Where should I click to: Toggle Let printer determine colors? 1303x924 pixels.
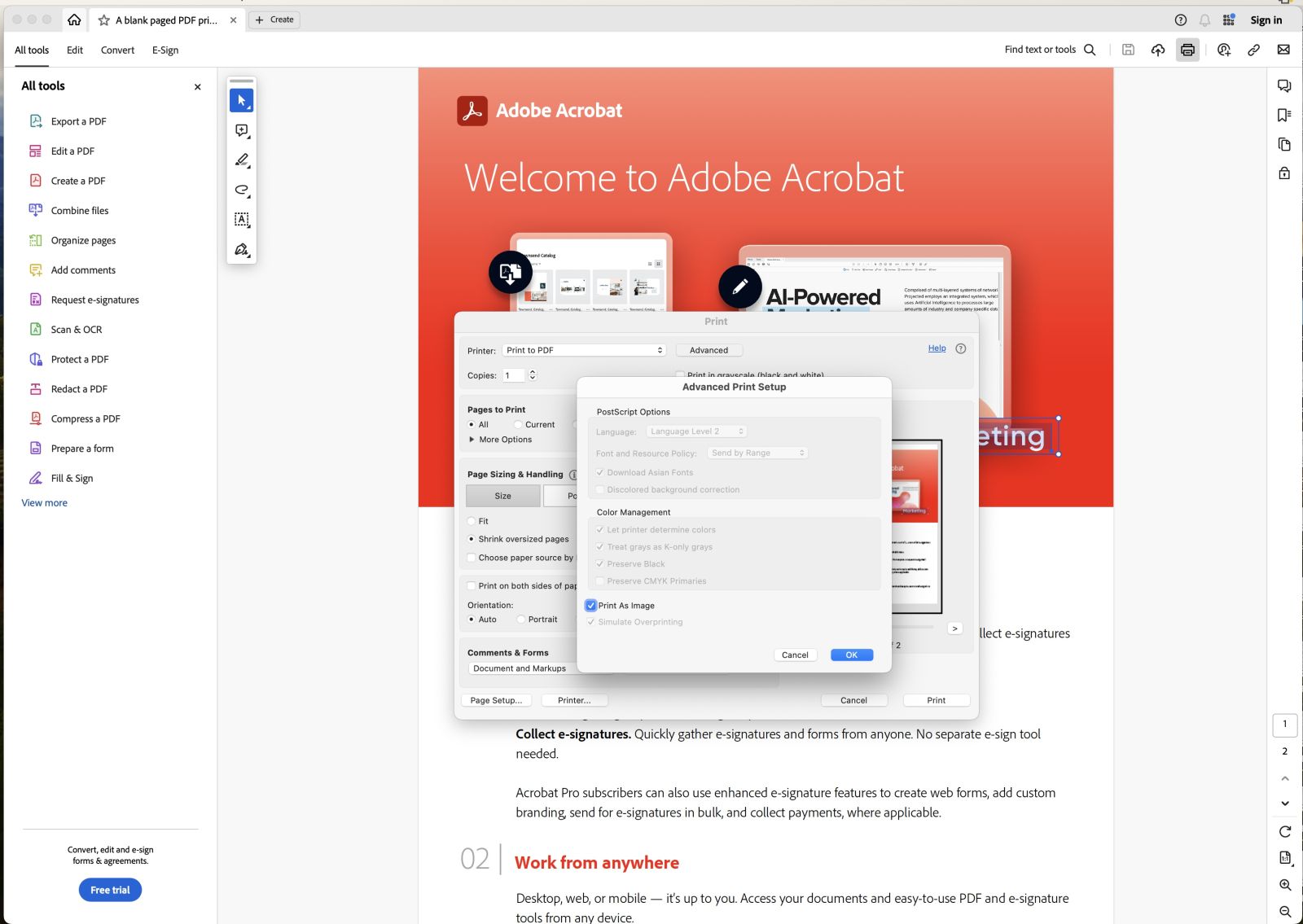coord(600,529)
